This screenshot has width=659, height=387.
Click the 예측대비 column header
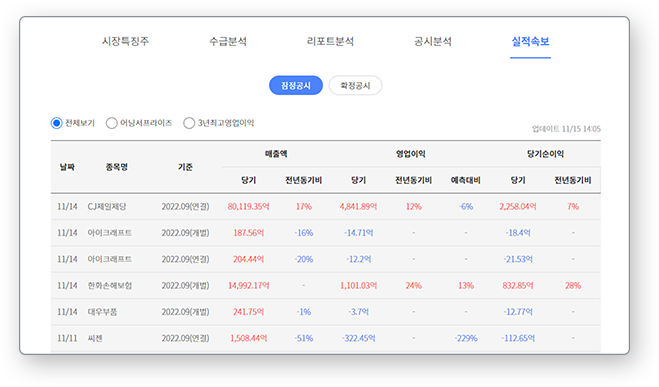coord(466,180)
